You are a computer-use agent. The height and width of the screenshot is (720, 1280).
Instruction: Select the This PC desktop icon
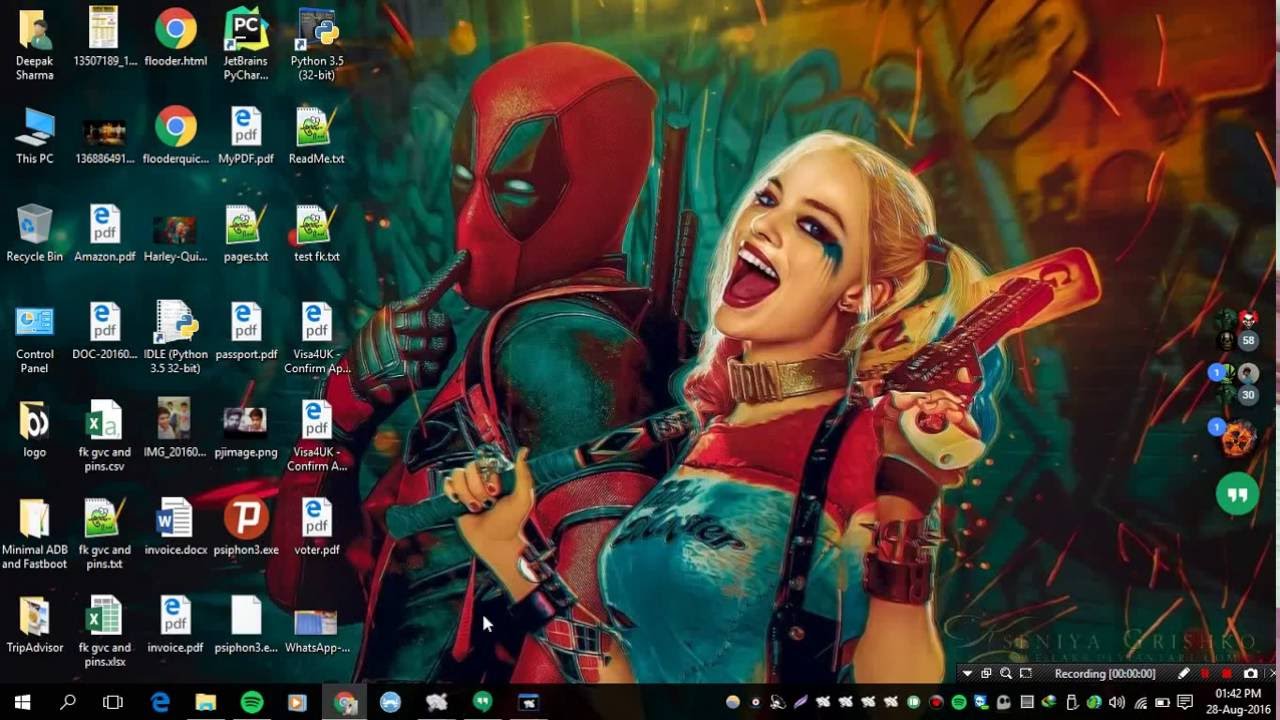[35, 136]
